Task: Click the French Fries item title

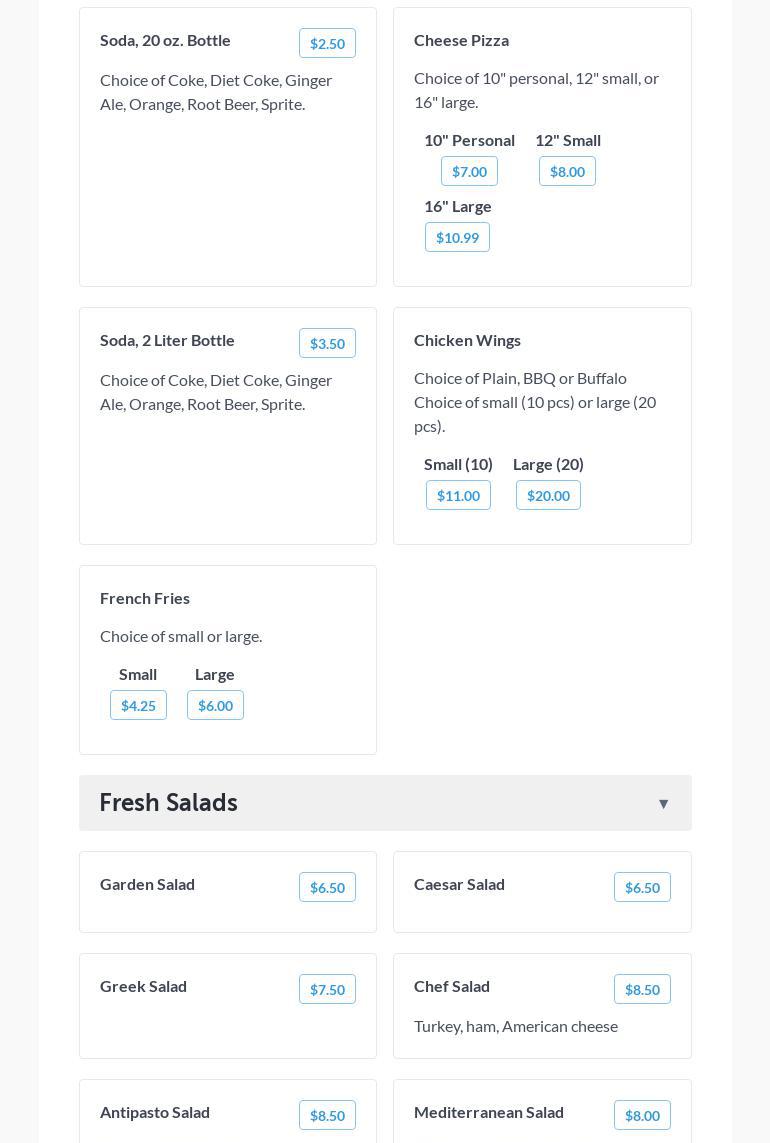Action: [x=145, y=598]
